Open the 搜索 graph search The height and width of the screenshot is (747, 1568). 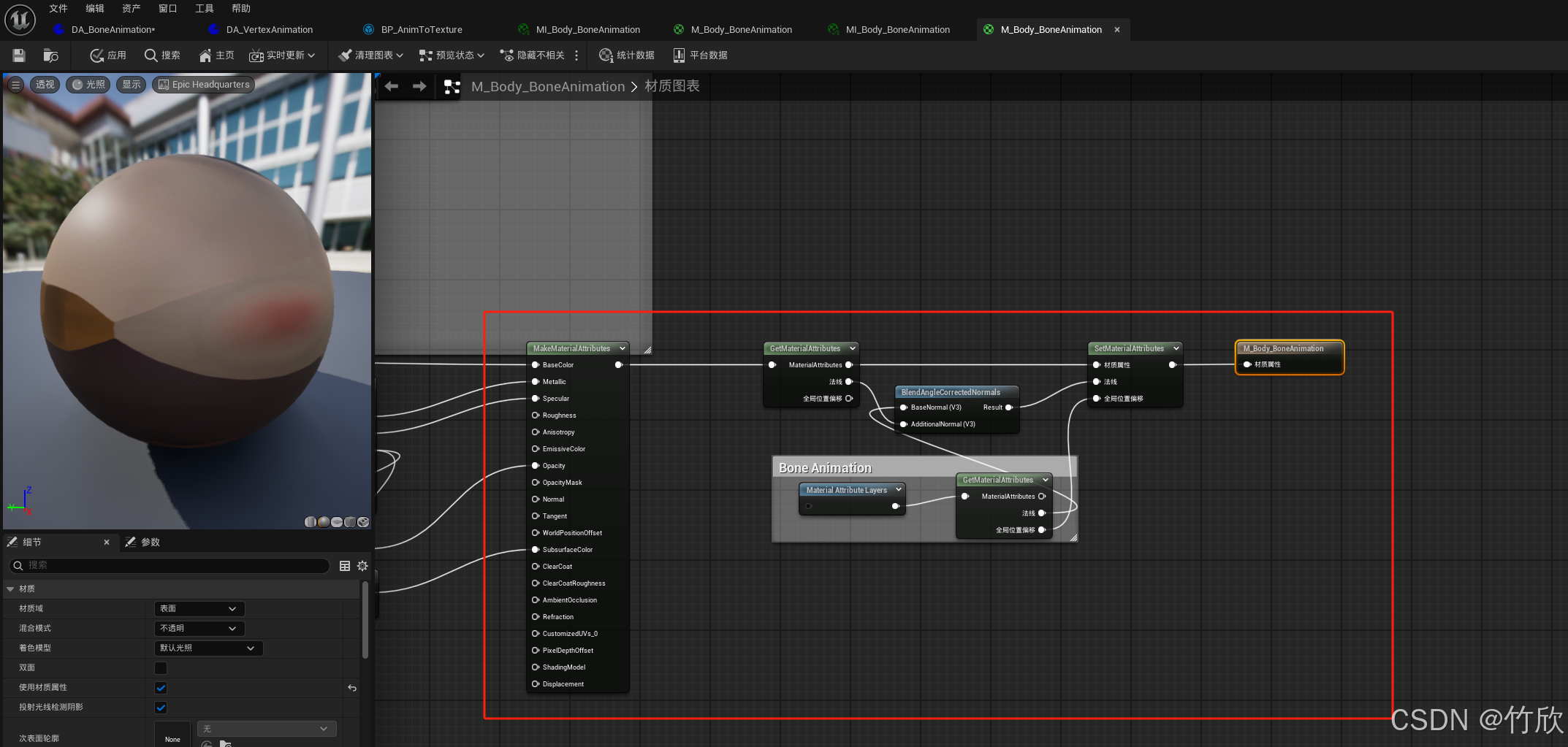[162, 55]
